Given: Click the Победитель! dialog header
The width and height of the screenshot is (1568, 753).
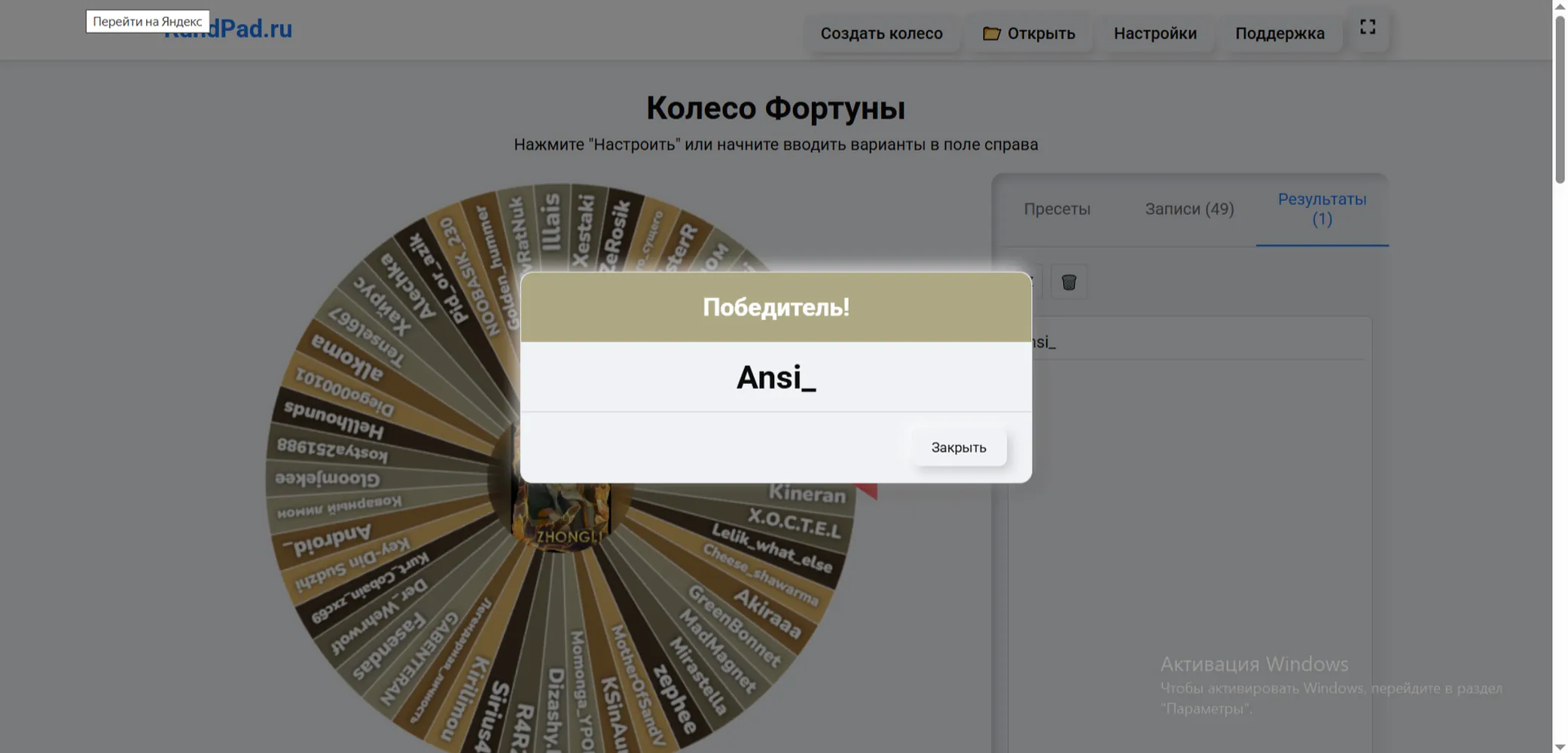Looking at the screenshot, I should (776, 307).
